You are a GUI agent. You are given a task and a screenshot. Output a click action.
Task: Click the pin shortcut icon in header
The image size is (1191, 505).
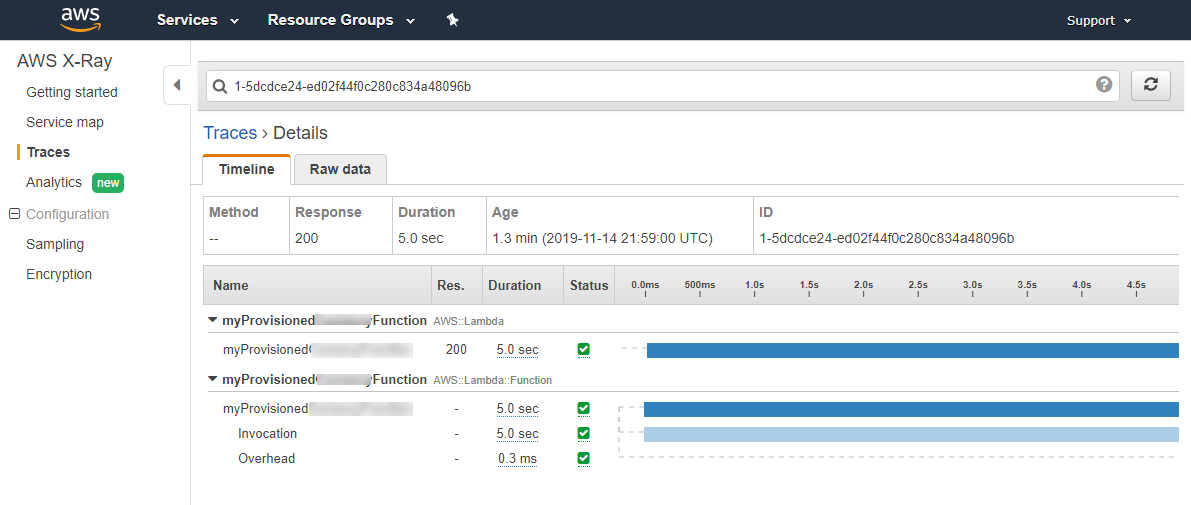pyautogui.click(x=453, y=21)
